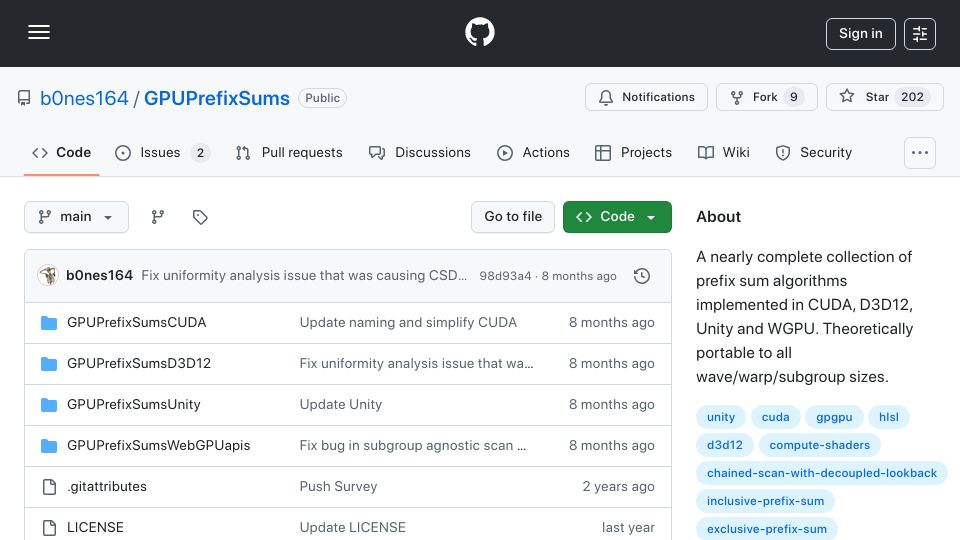Open the latest commit message link

pyautogui.click(x=304, y=276)
